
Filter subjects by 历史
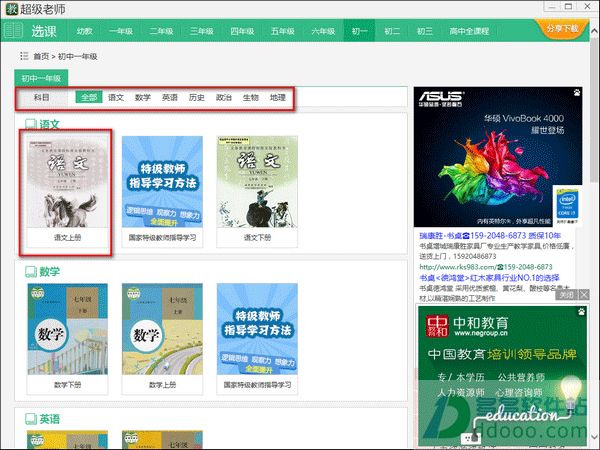(x=197, y=97)
